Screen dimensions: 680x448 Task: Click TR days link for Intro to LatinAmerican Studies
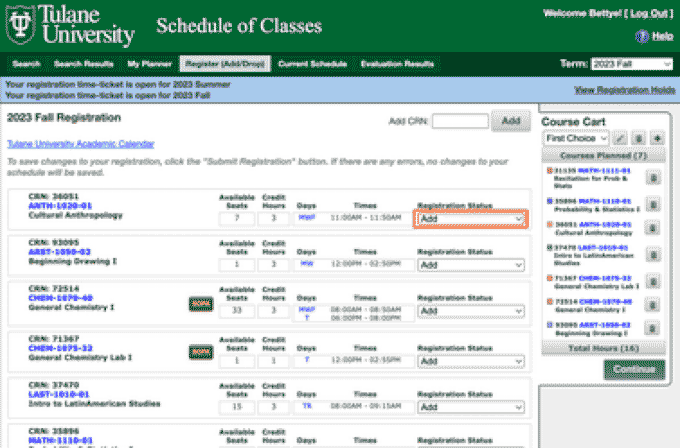(307, 406)
